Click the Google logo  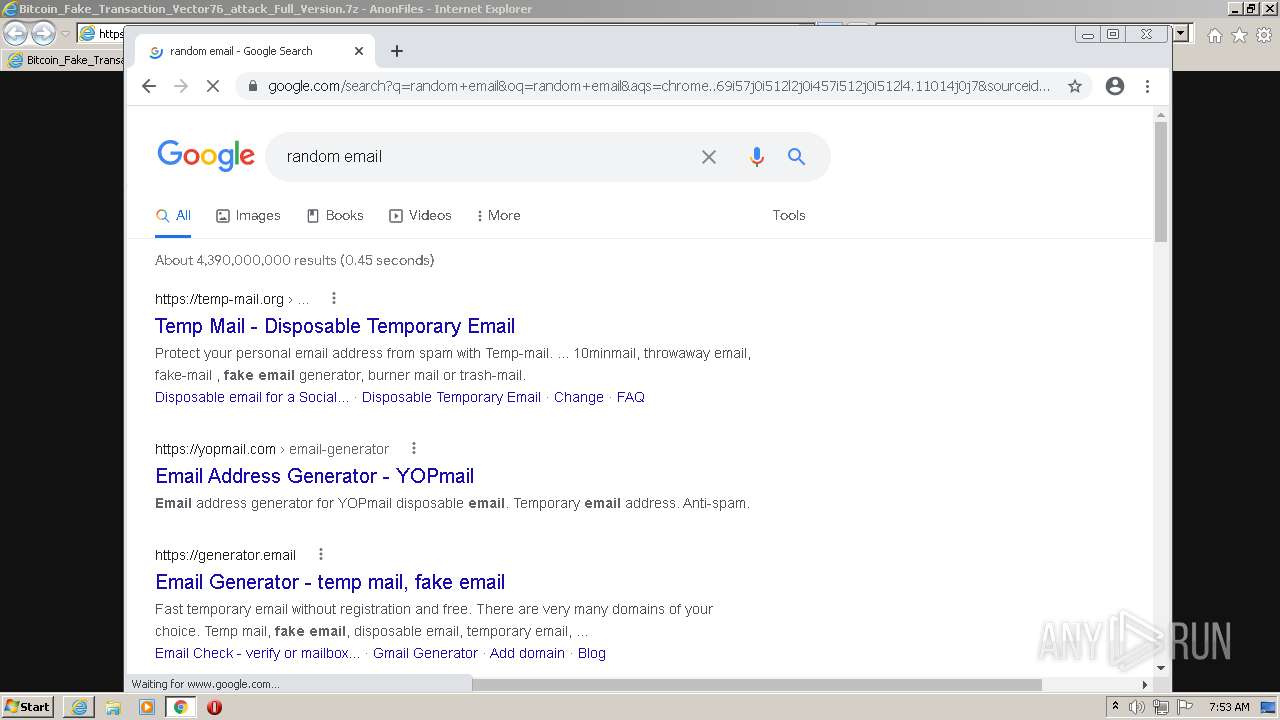click(206, 156)
